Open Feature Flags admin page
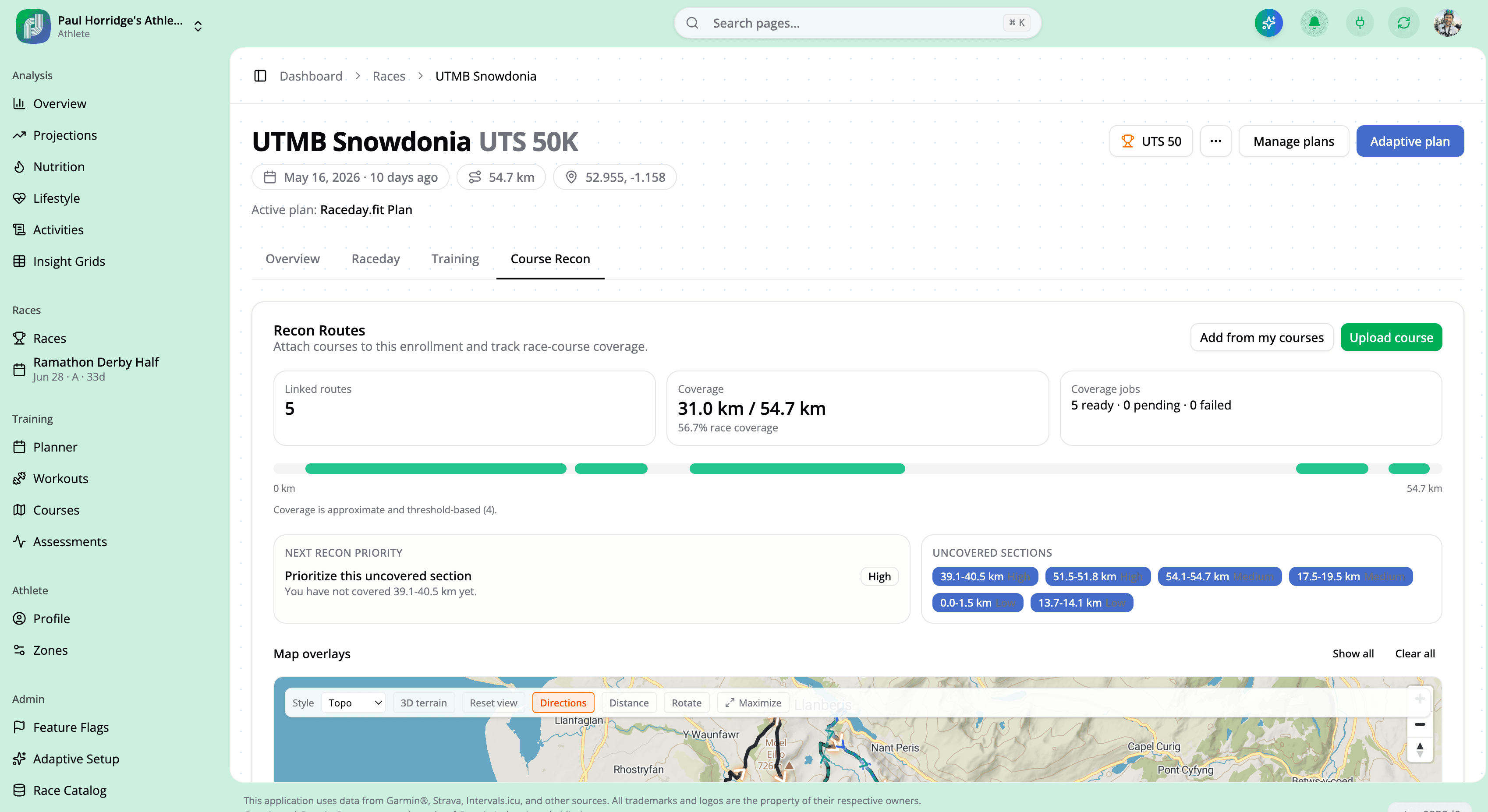Viewport: 1488px width, 812px height. pos(71,727)
